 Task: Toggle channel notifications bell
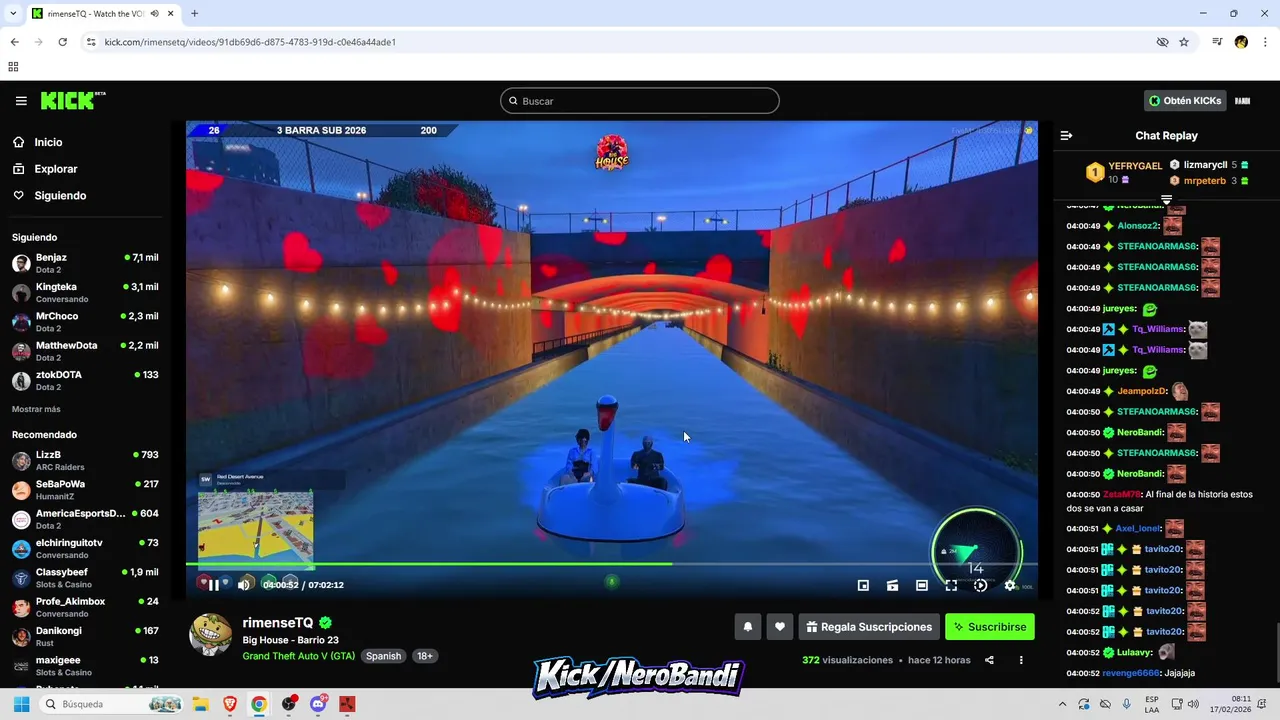747,627
